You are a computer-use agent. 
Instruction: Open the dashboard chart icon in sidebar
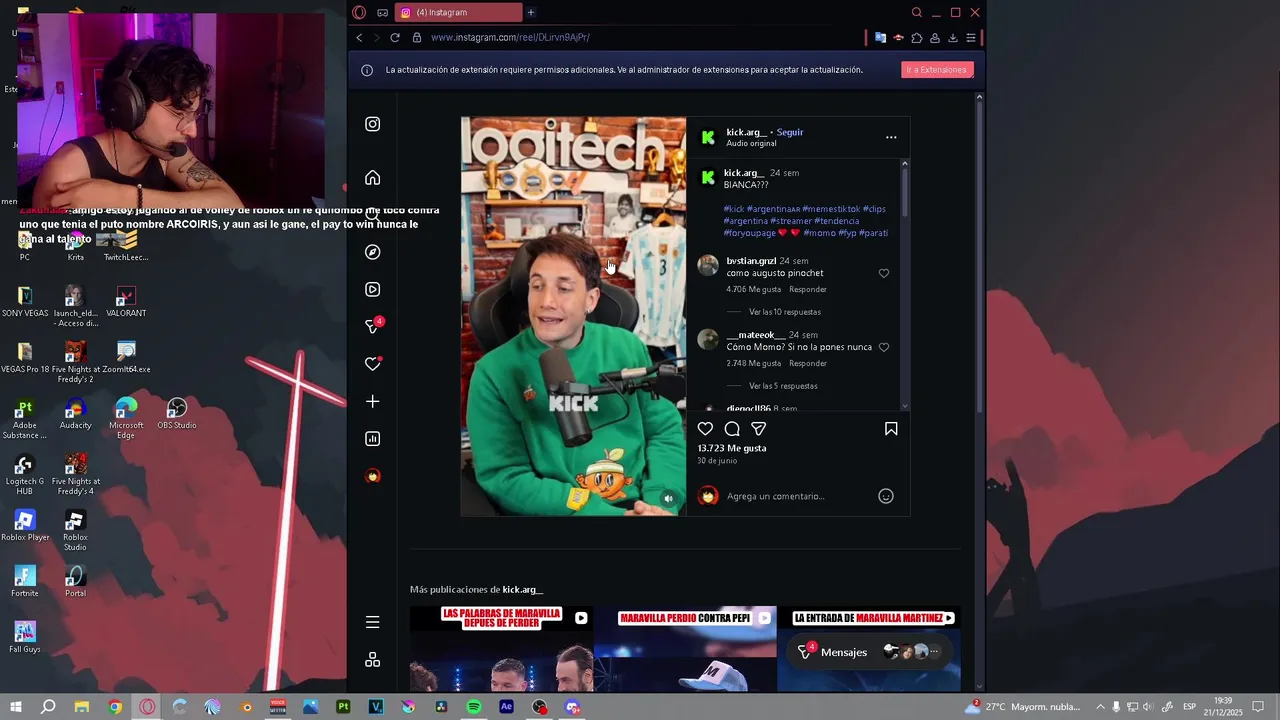tap(372, 439)
